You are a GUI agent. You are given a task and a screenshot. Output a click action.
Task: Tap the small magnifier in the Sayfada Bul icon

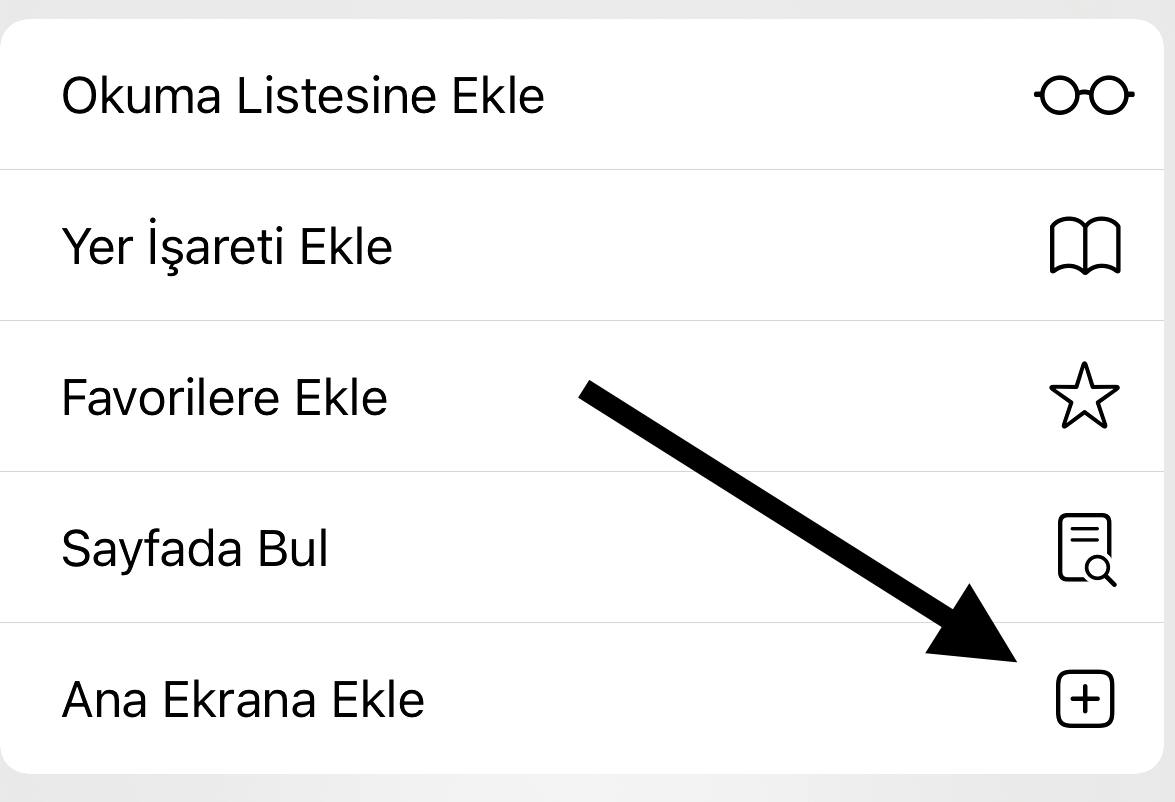pos(1100,570)
